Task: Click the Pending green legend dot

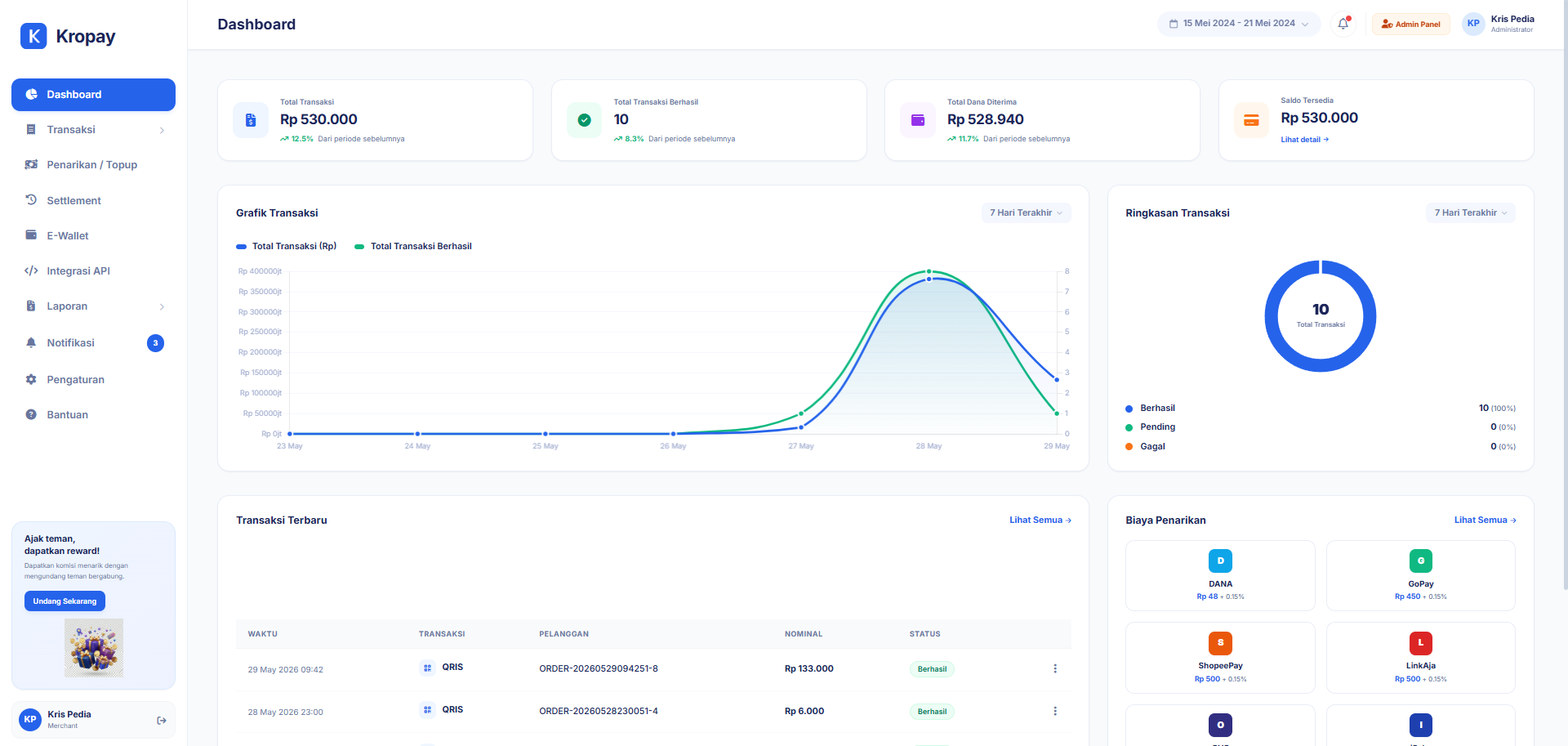Action: coord(1129,427)
